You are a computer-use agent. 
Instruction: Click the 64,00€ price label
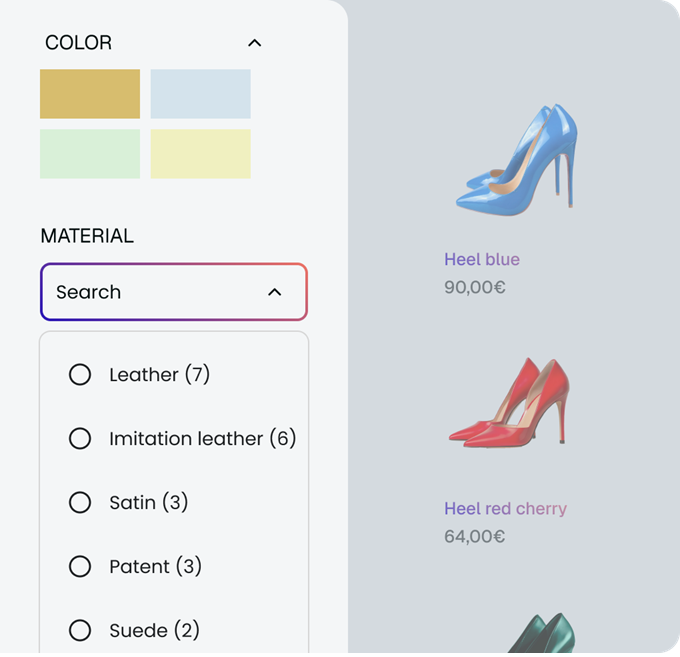pyautogui.click(x=474, y=537)
